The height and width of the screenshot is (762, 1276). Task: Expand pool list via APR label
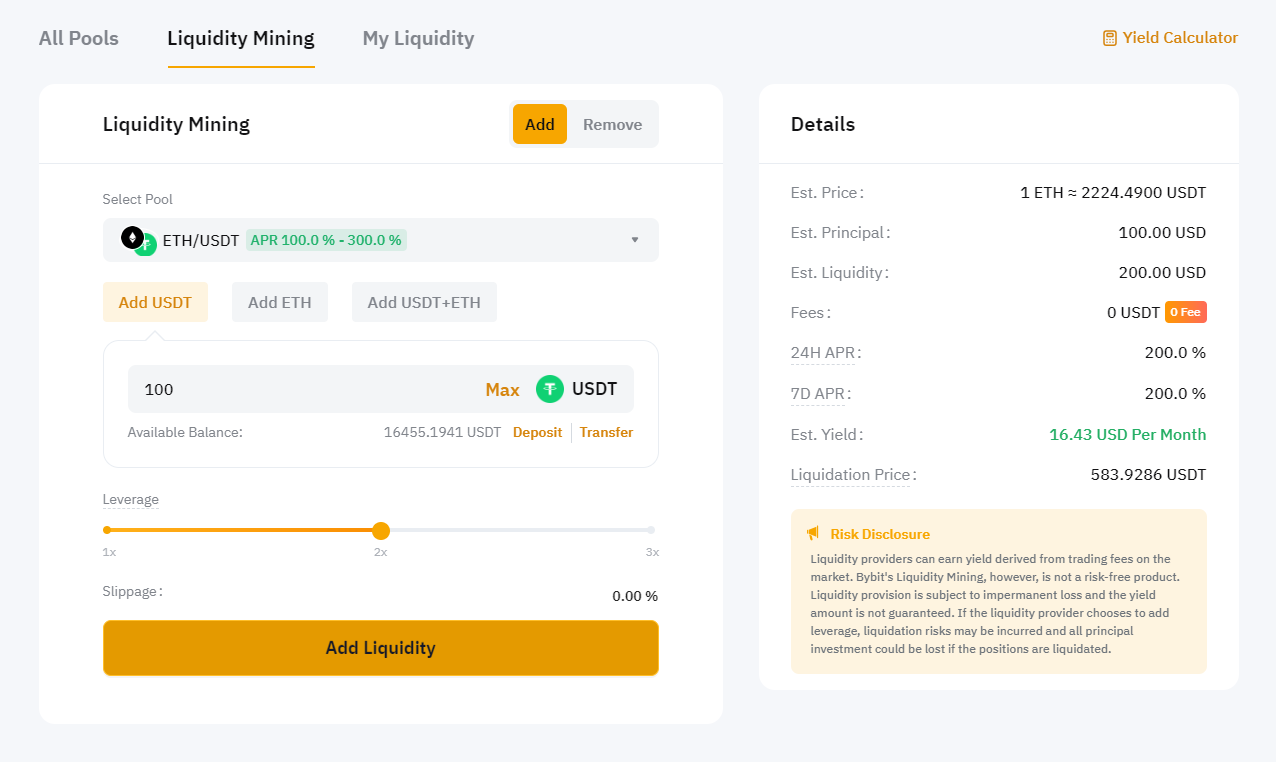[x=326, y=240]
